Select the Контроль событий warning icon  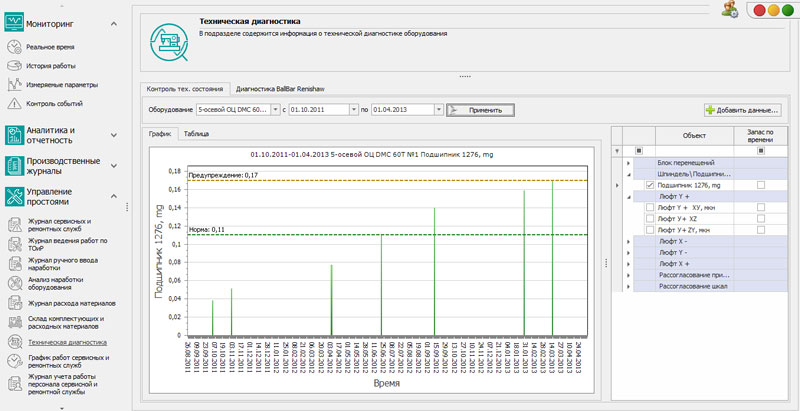[x=14, y=103]
